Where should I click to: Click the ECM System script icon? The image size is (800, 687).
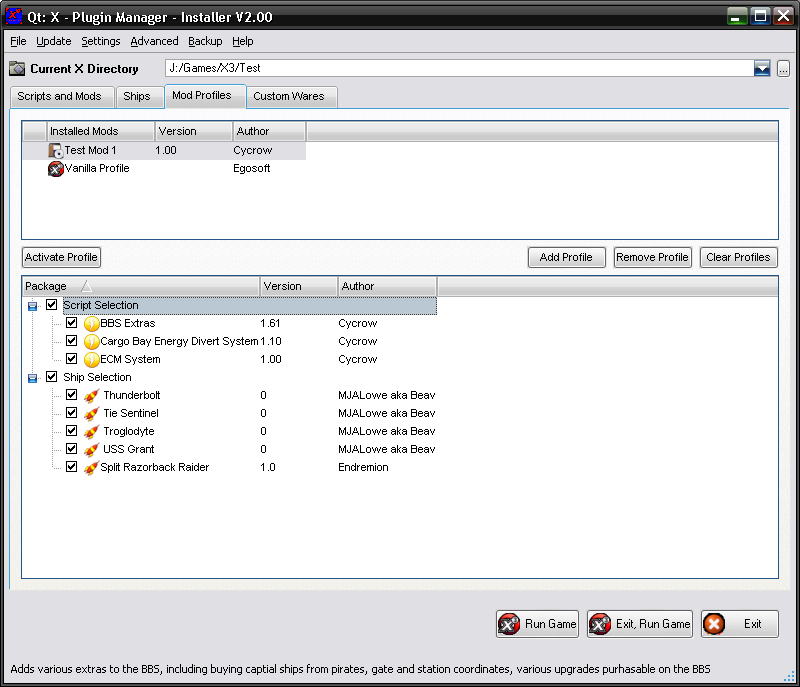91,360
